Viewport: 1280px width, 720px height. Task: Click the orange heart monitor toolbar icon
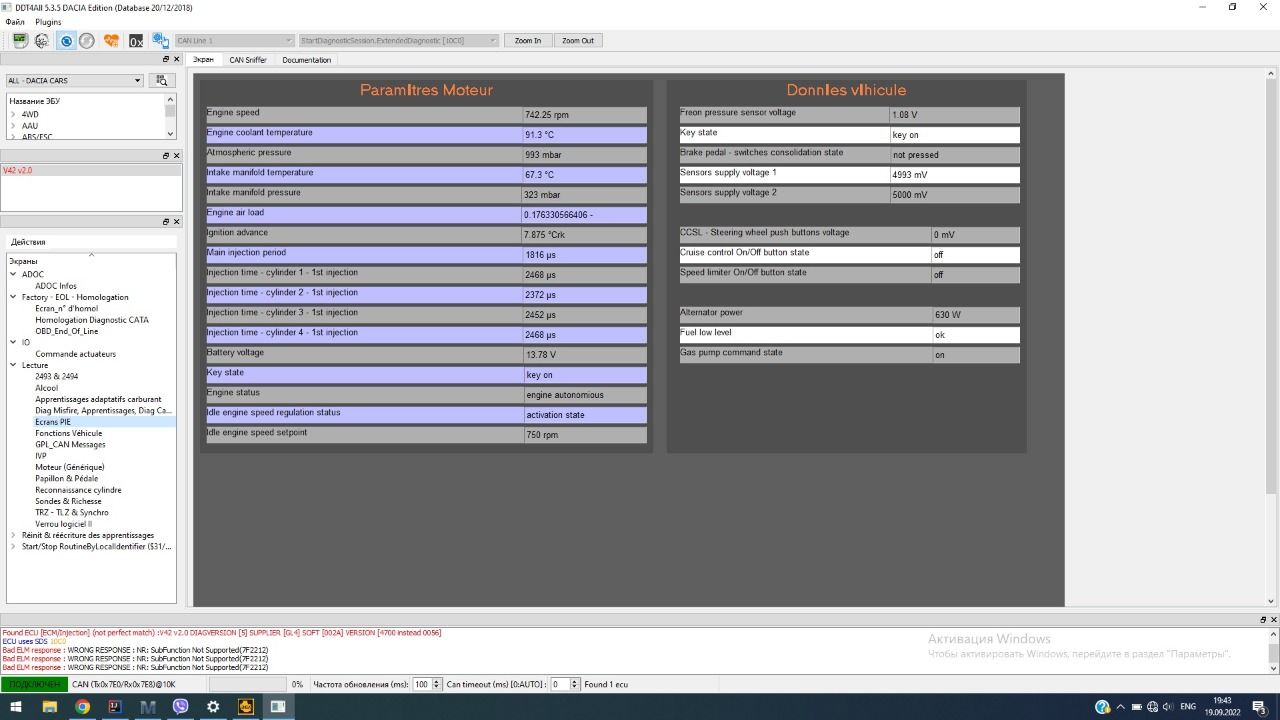pyautogui.click(x=111, y=41)
